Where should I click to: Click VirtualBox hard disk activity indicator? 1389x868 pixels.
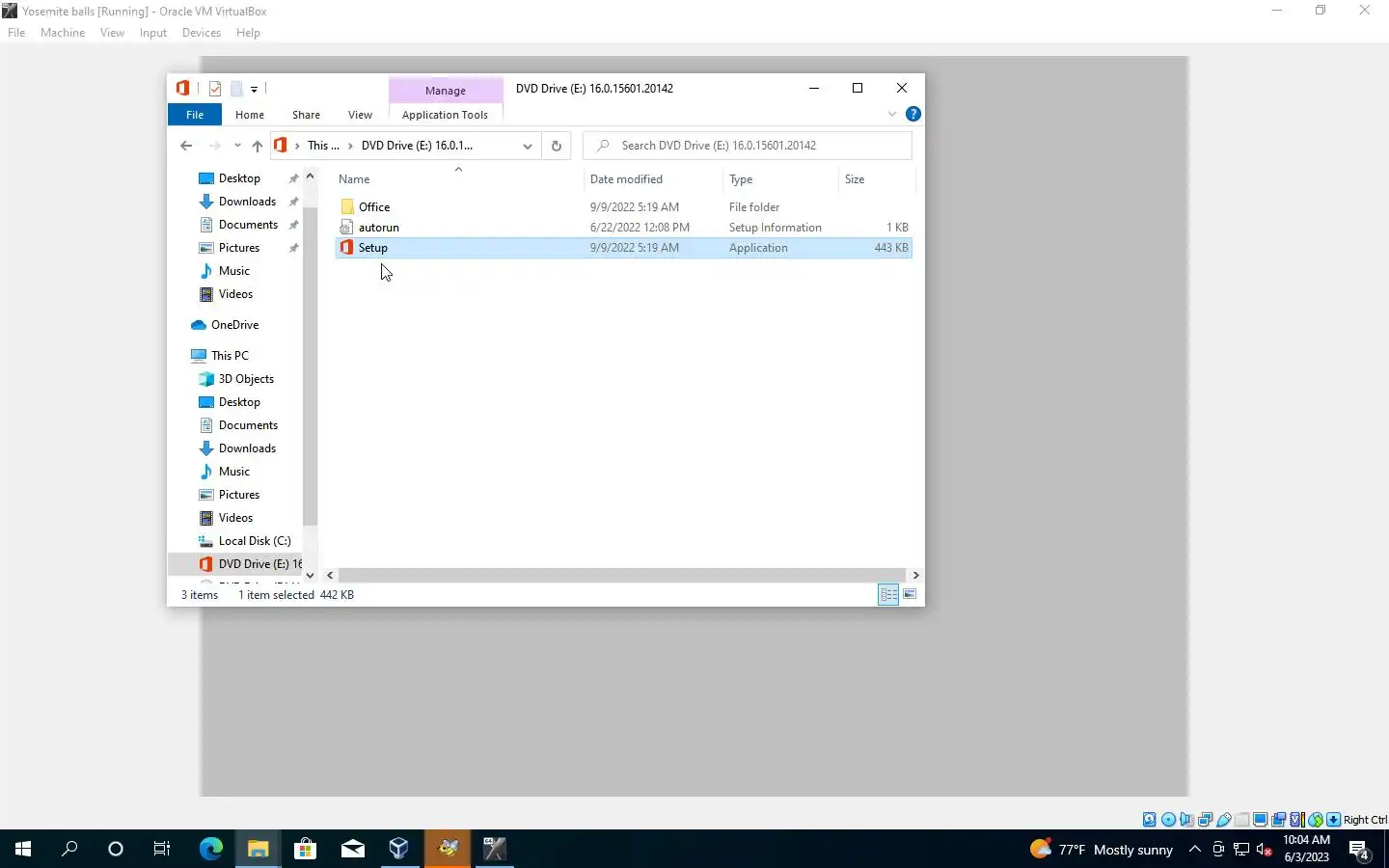tap(1150, 820)
